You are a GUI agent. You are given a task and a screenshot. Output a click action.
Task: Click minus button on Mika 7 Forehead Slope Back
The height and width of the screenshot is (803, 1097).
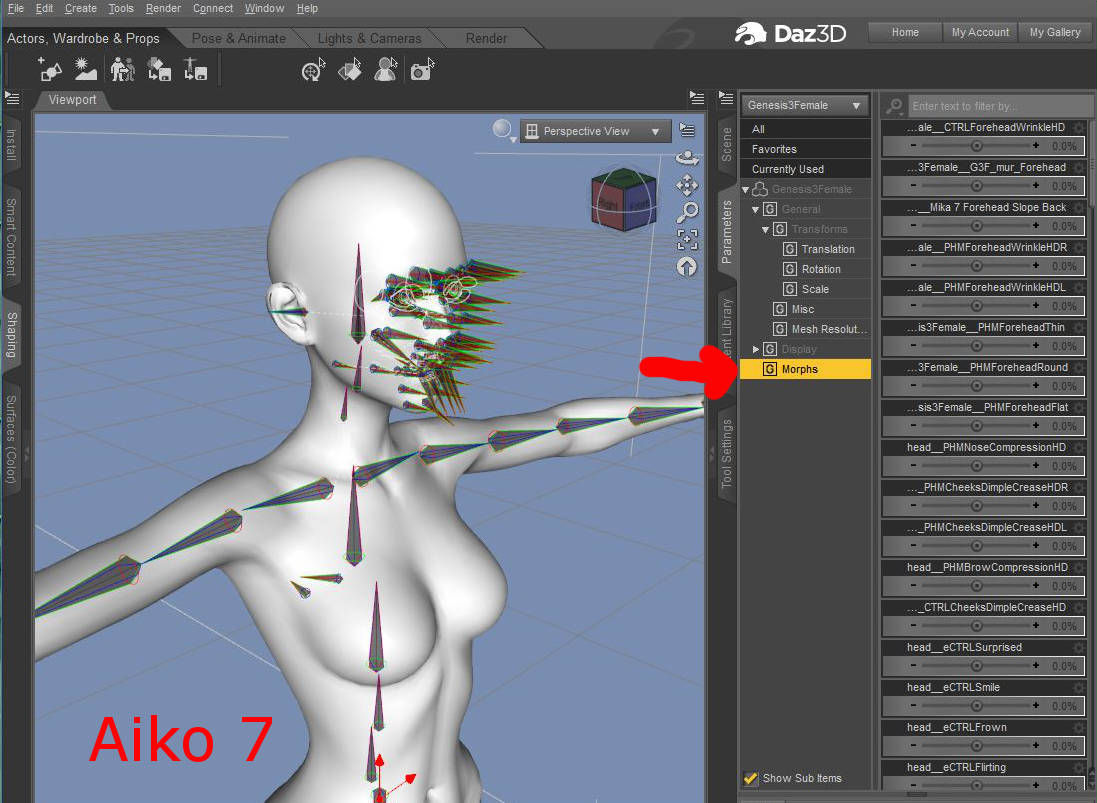914,225
